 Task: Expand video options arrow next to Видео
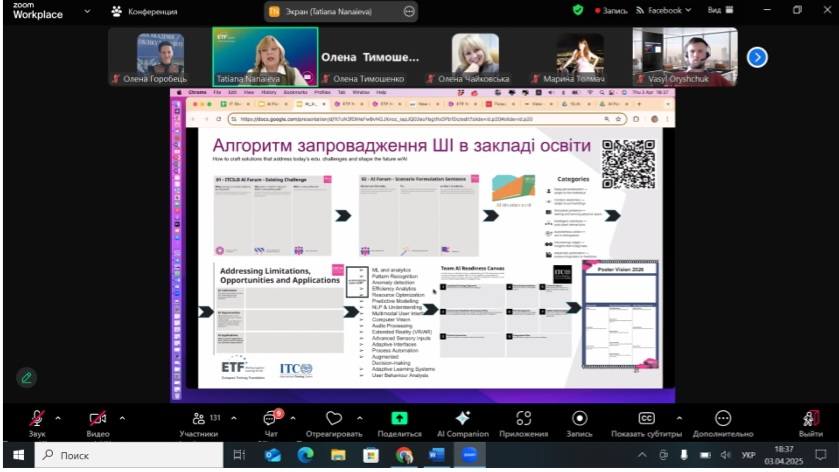coord(123,418)
